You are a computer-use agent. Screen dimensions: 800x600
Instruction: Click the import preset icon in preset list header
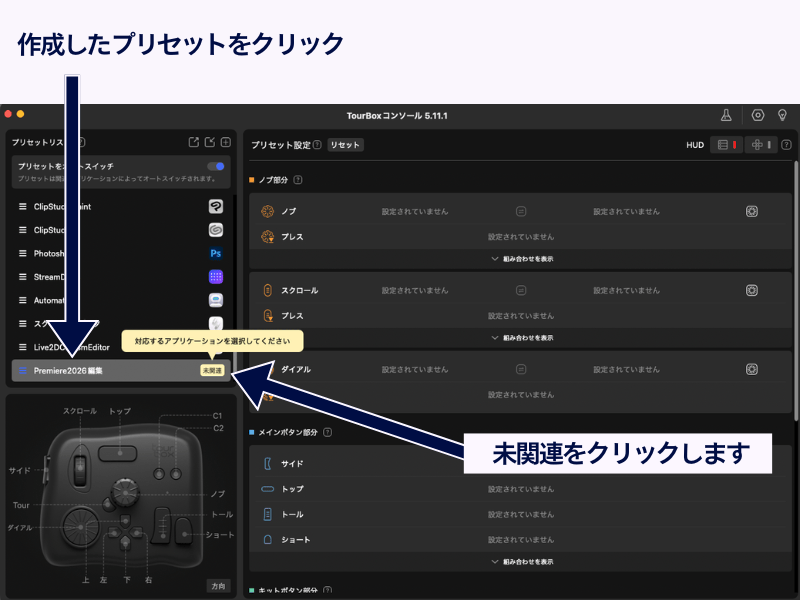(210, 143)
